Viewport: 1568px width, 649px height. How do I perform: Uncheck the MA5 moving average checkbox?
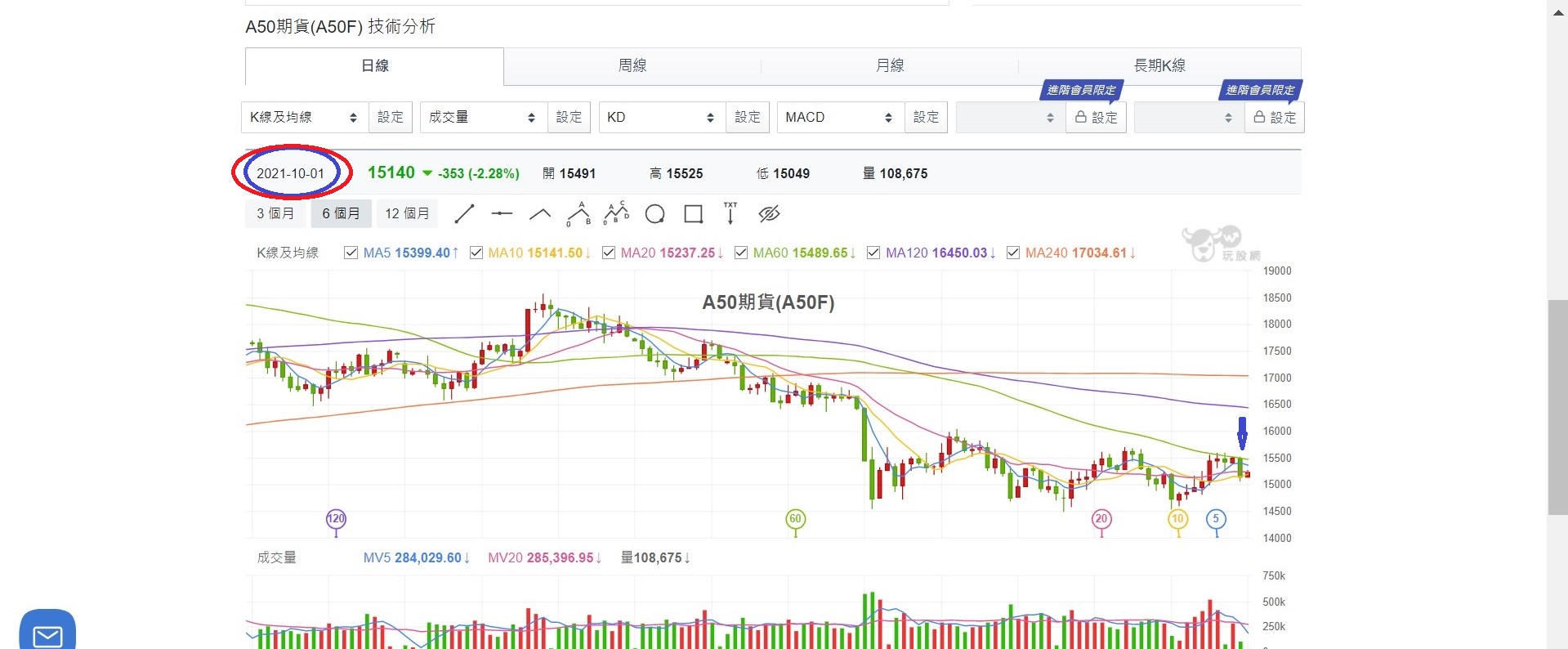tap(351, 253)
